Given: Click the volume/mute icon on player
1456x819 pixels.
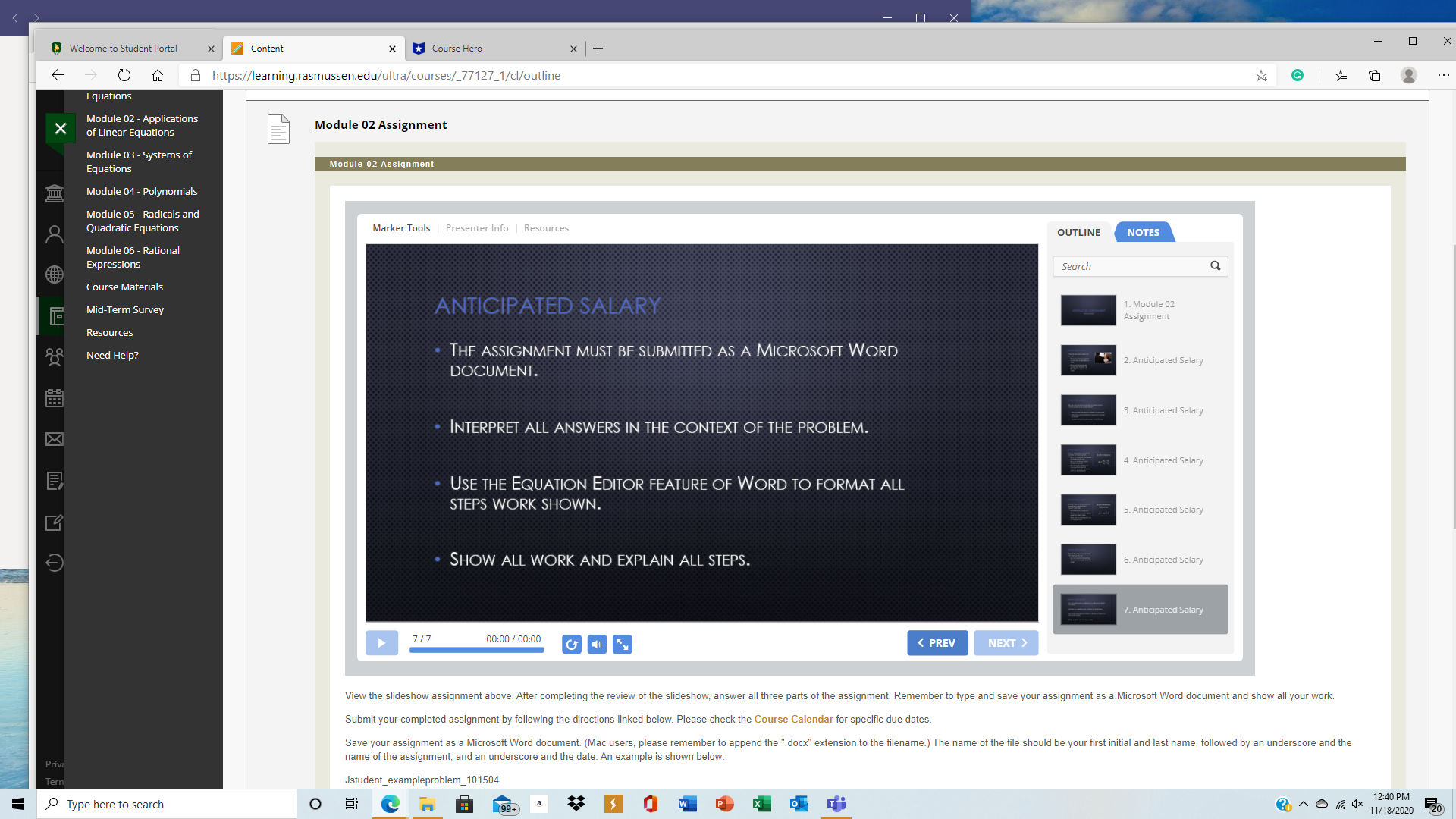Looking at the screenshot, I should [x=596, y=643].
